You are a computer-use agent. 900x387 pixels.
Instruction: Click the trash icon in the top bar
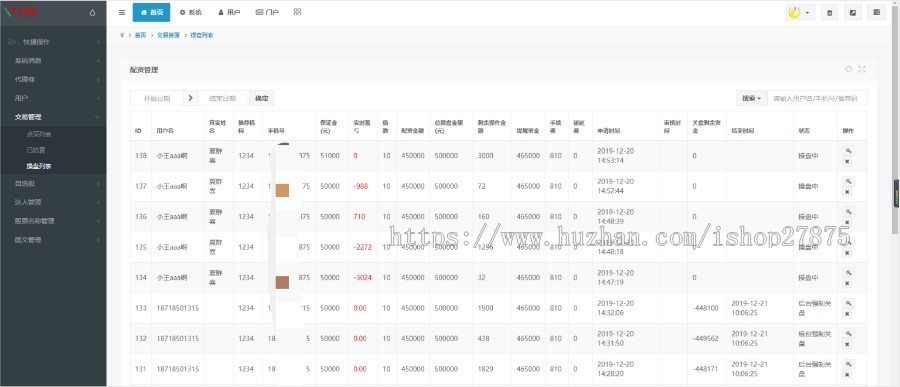(829, 13)
